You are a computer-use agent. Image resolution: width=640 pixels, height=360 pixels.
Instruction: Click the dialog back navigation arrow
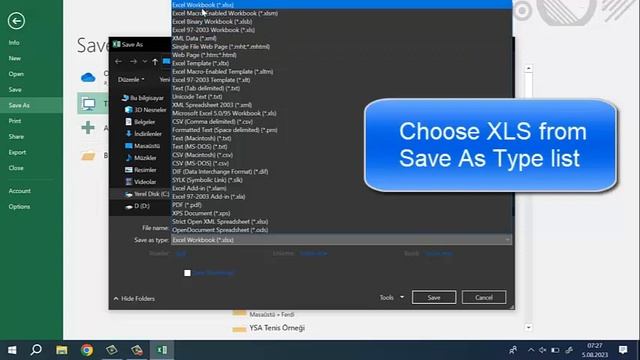118,62
